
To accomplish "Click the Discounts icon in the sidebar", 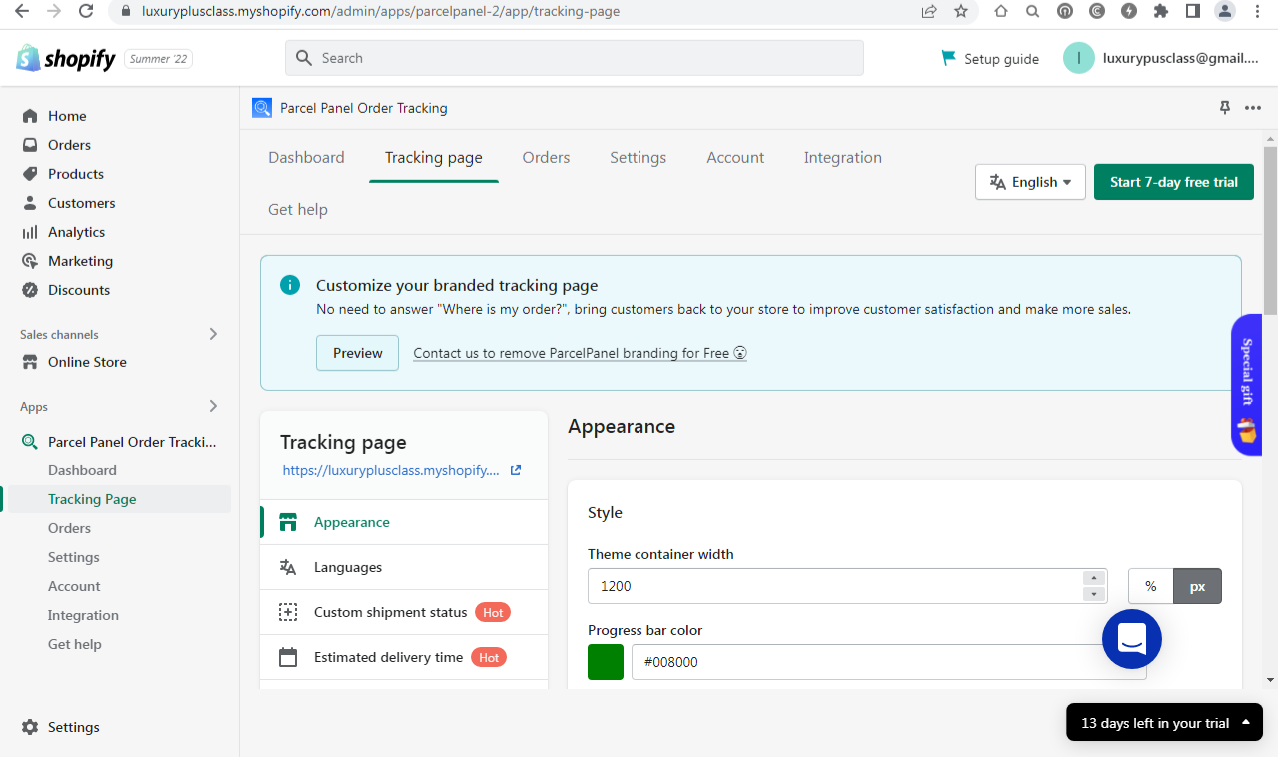I will click(30, 290).
